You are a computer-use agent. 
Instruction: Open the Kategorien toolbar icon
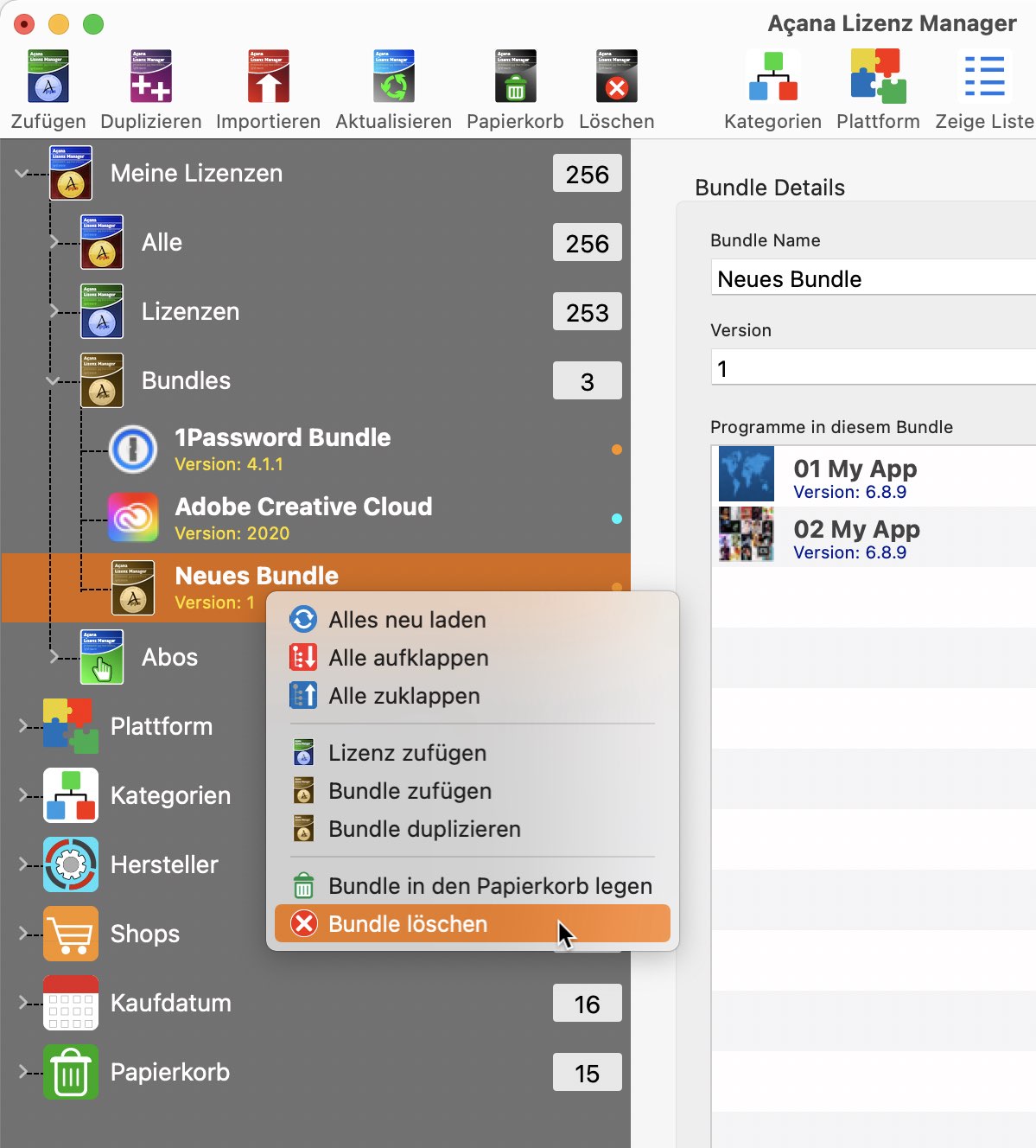[772, 76]
